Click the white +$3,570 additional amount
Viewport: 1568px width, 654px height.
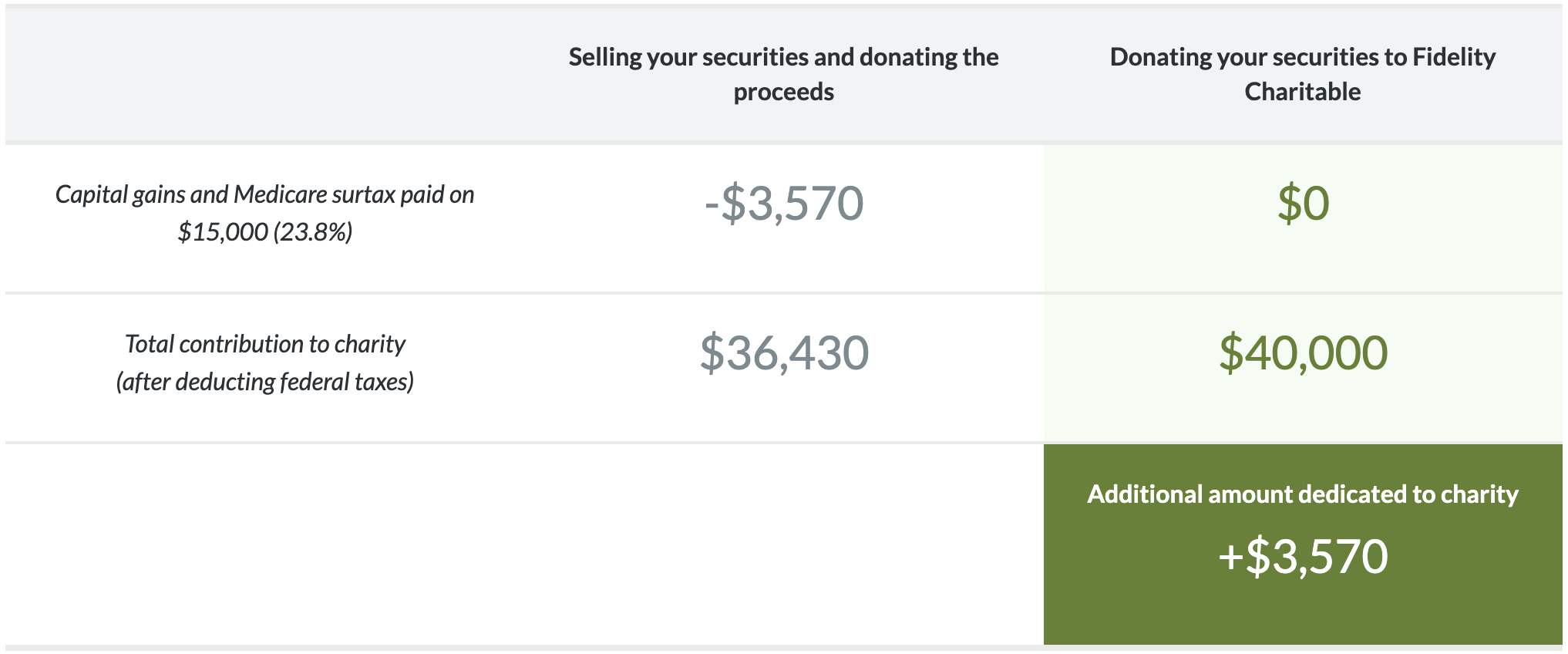click(1303, 557)
